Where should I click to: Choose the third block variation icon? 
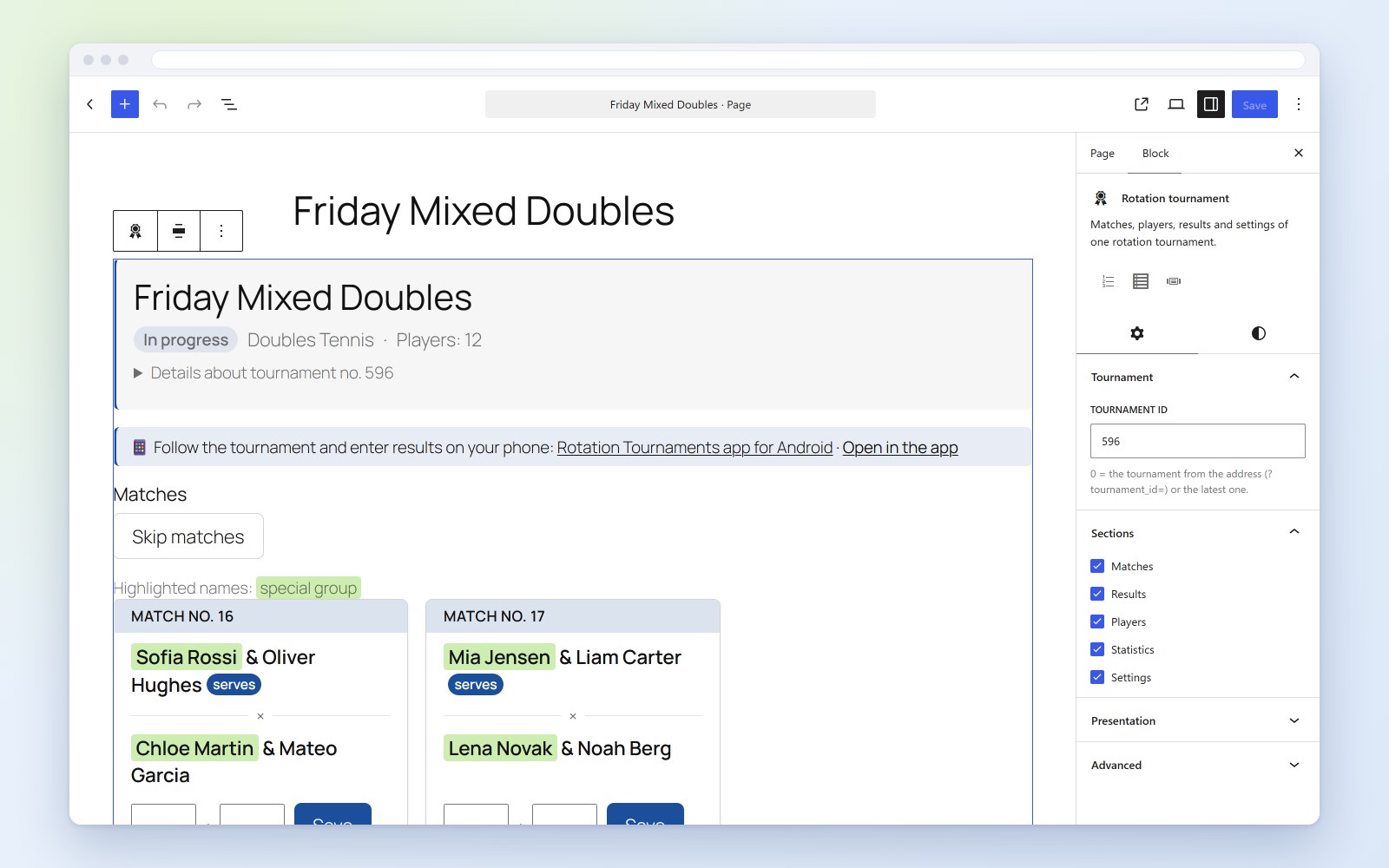(x=1174, y=281)
